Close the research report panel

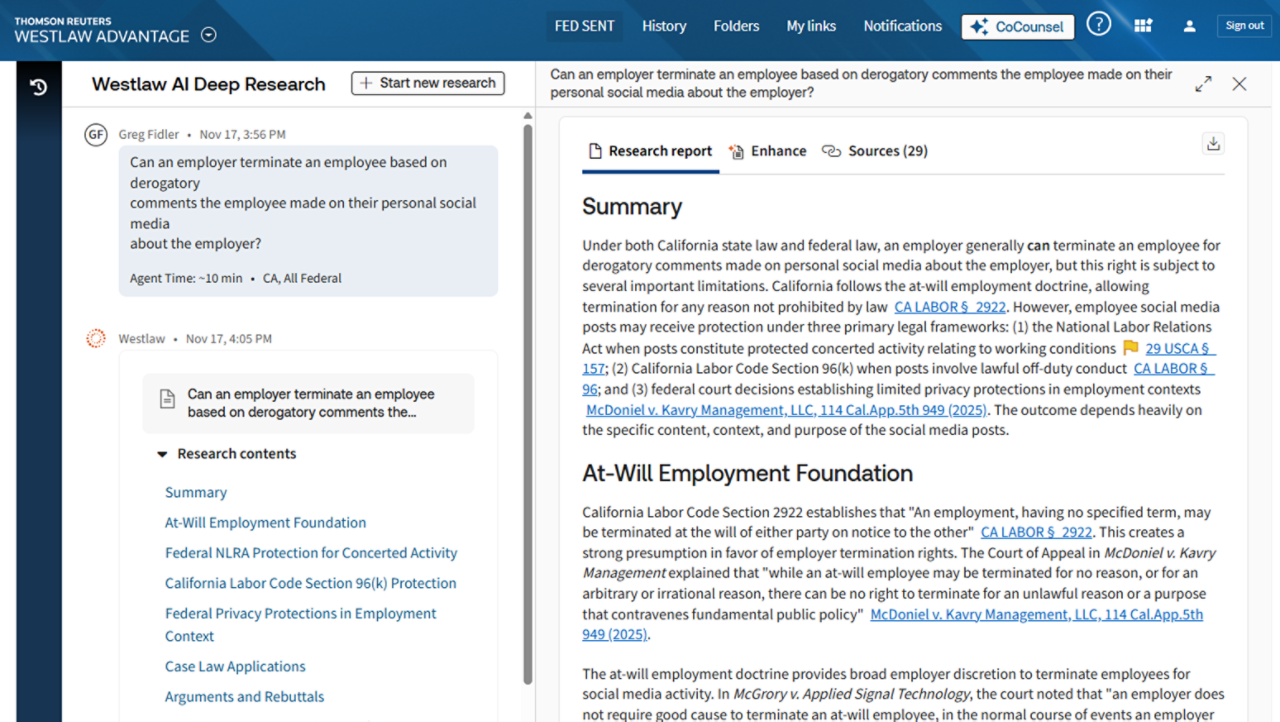[x=1239, y=84]
